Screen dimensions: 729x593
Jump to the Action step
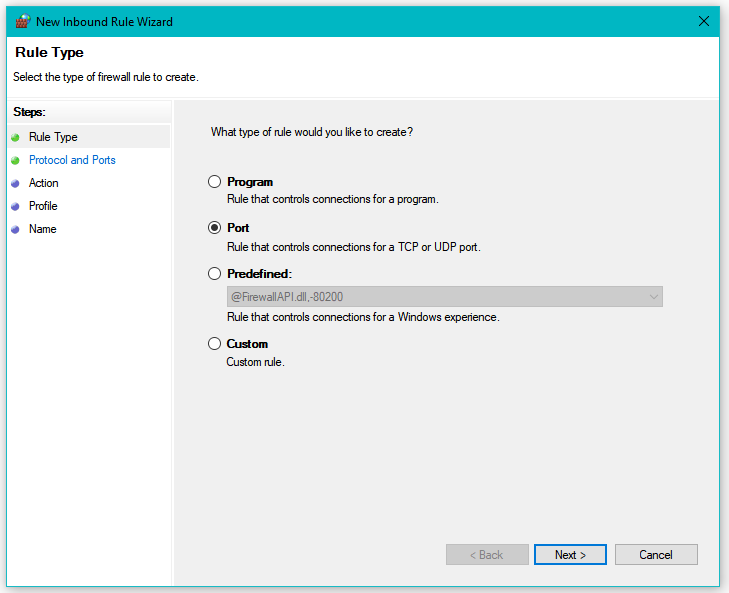(44, 183)
